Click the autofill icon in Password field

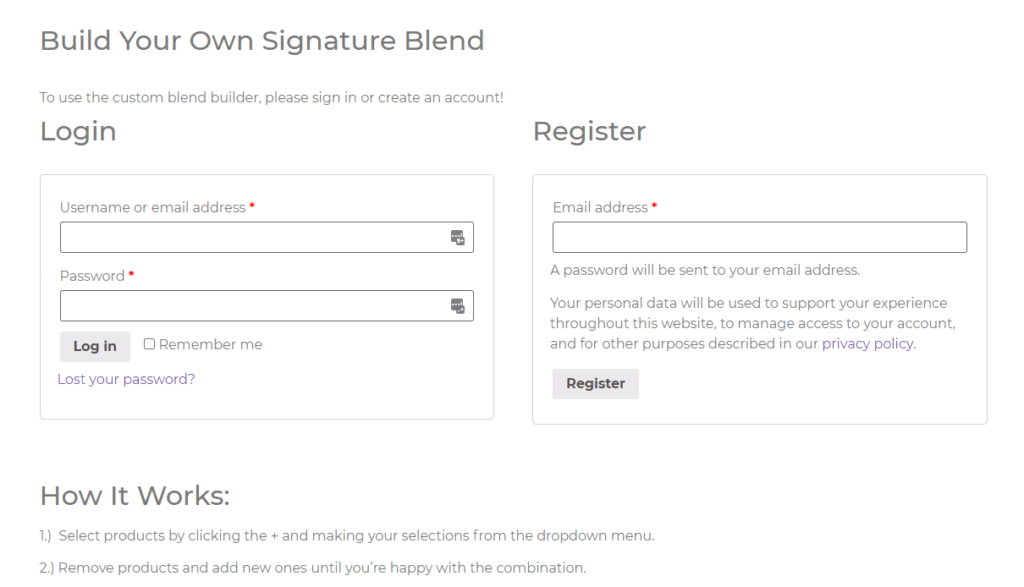(457, 306)
